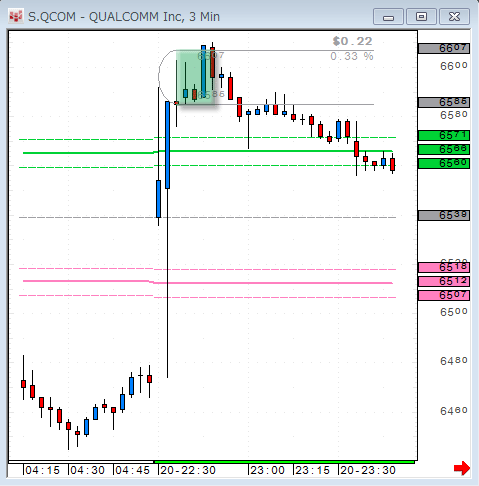Click the red scroll-right arrow icon
The width and height of the screenshot is (479, 486).
pos(462,468)
